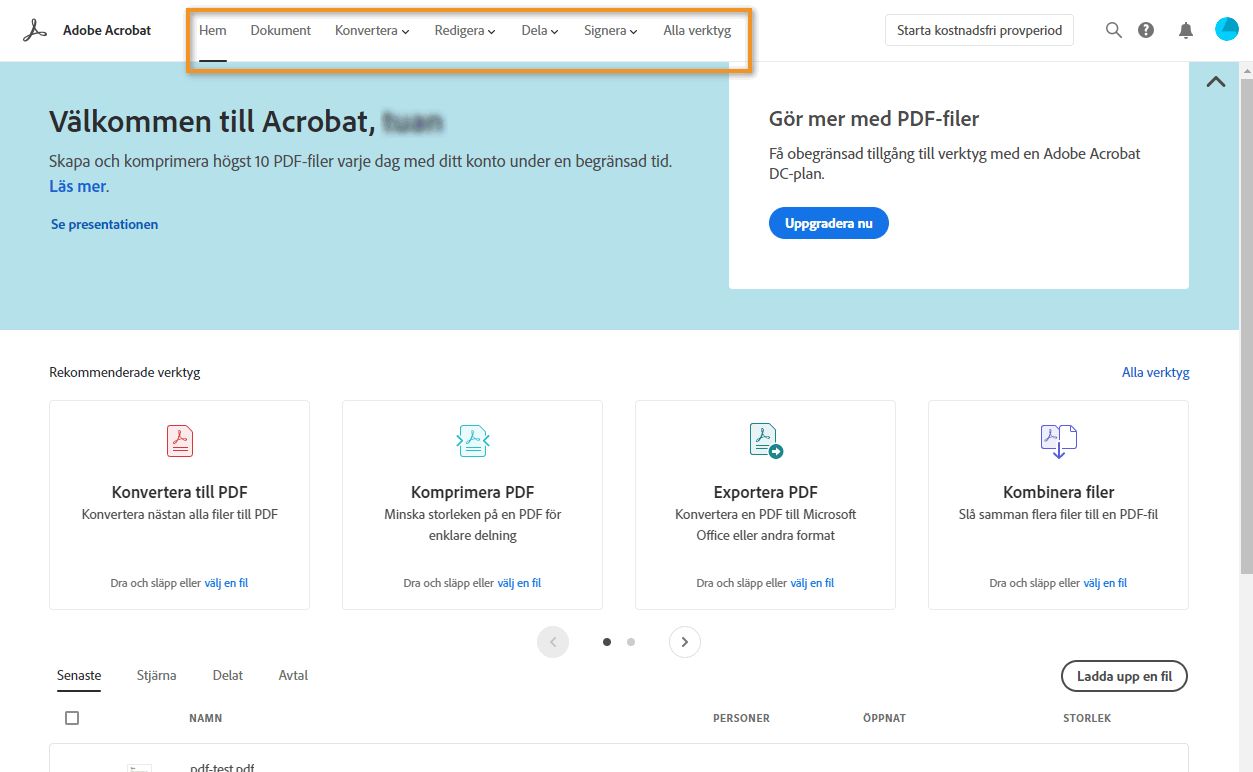Switch to the Delat tab
This screenshot has width=1253, height=772.
(x=228, y=675)
